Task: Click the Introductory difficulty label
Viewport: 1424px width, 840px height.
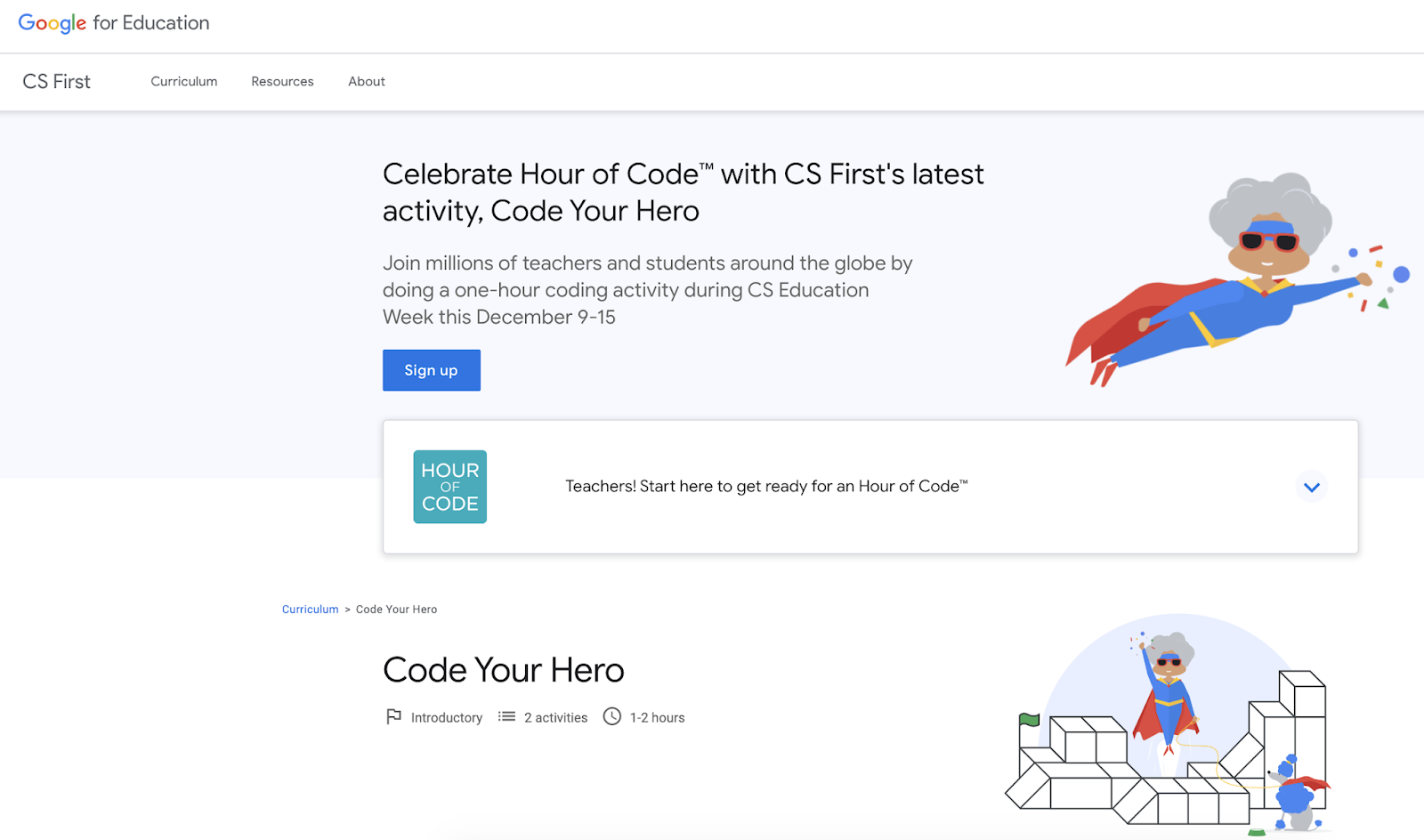Action: (x=446, y=716)
